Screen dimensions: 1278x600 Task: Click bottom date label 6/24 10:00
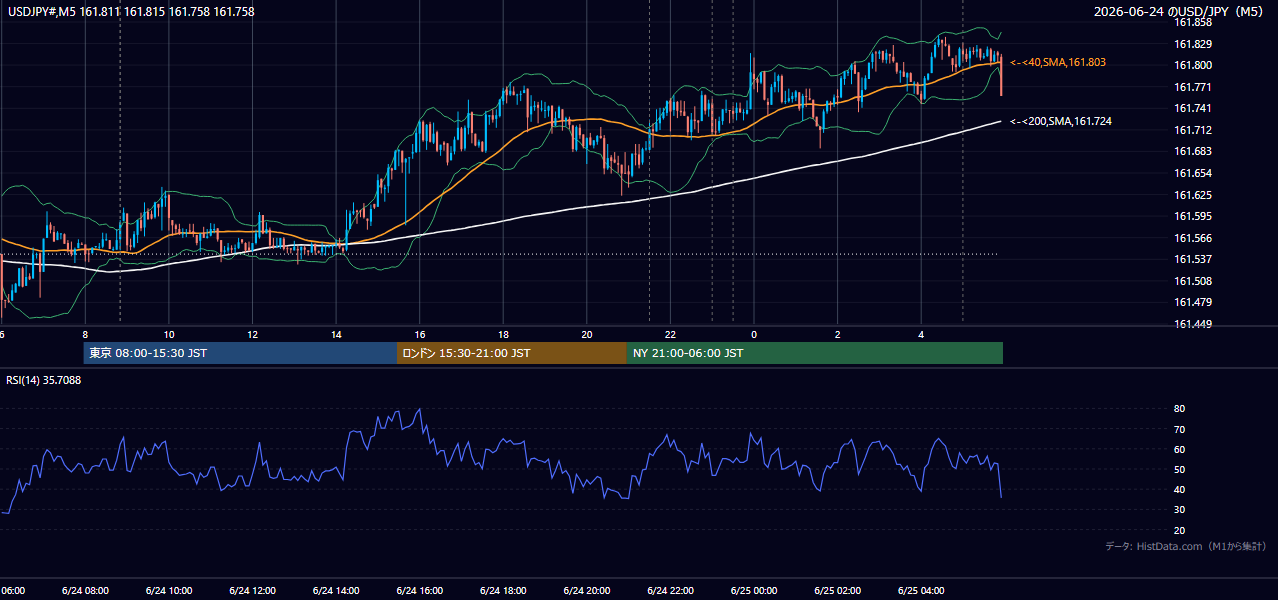(169, 590)
